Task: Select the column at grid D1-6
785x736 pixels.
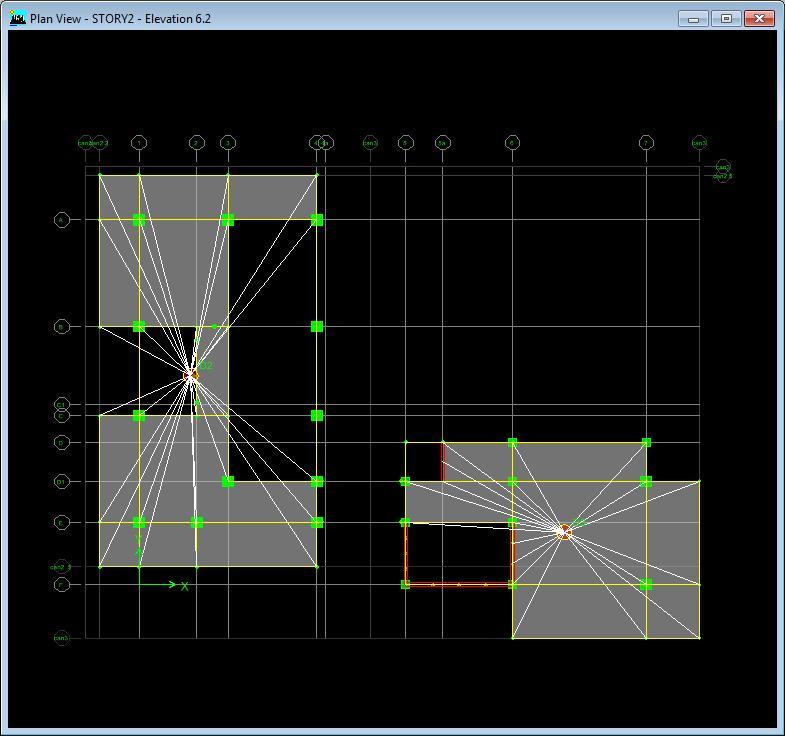Action: [512, 482]
